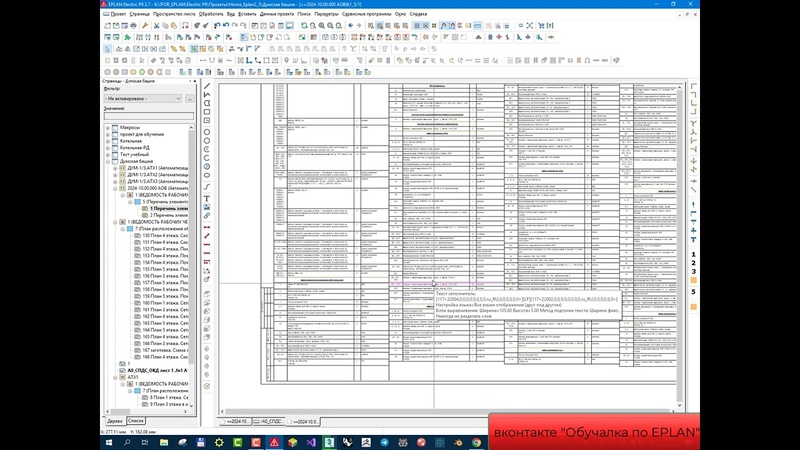Viewport: 800px width, 450px height.
Task: Switch to the 'Дерево' tab
Action: pos(115,421)
